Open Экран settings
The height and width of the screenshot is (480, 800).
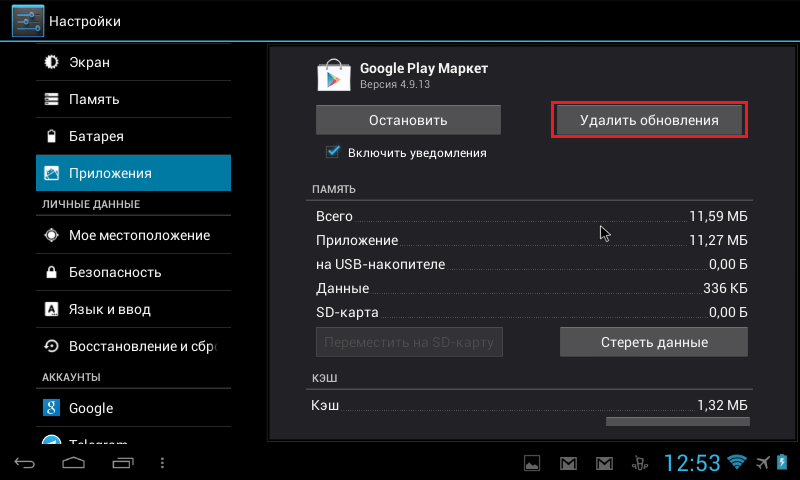[x=133, y=62]
